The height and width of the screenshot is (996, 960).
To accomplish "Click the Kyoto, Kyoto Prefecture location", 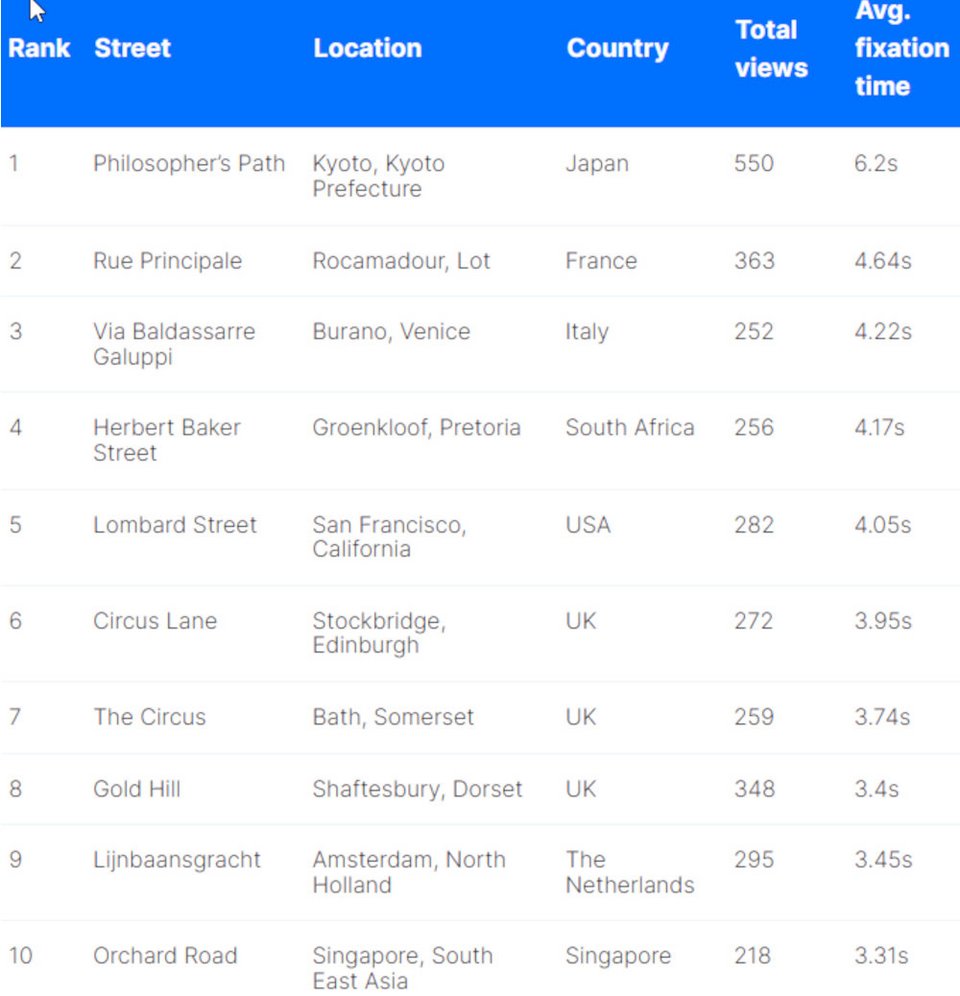I will click(x=378, y=176).
